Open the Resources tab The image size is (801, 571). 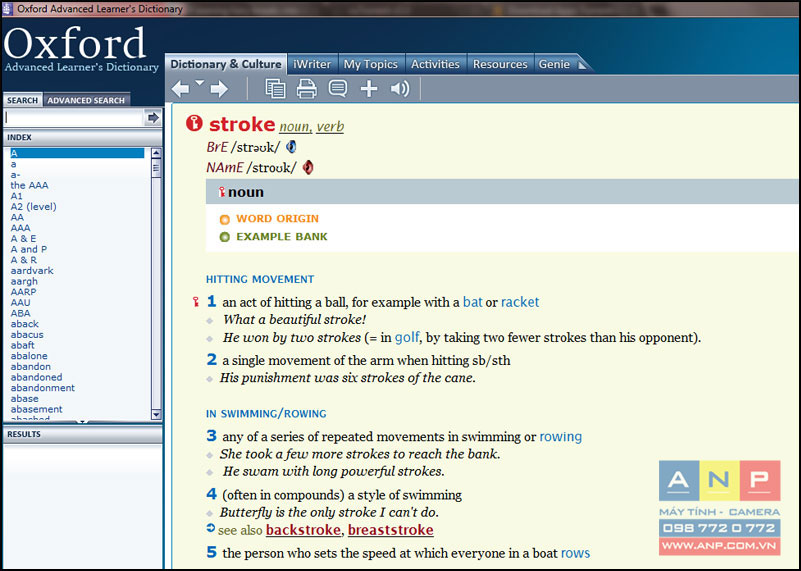[x=500, y=64]
